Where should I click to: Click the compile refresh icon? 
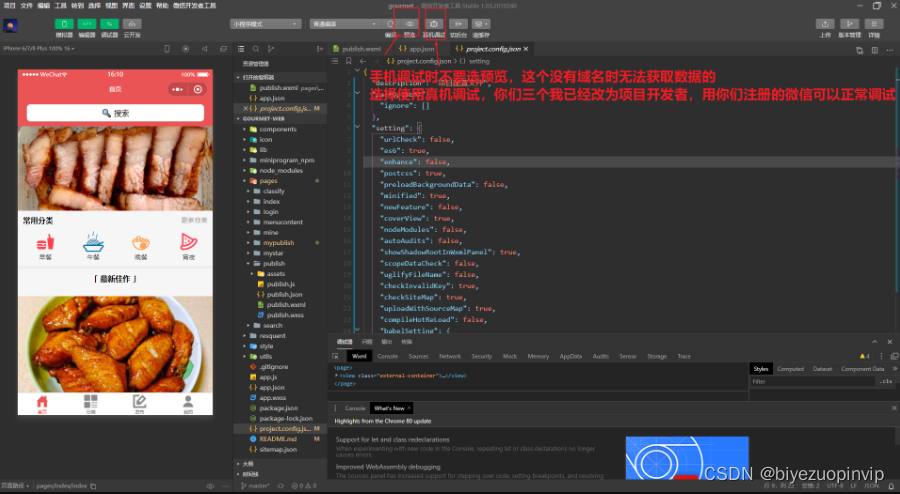point(390,24)
